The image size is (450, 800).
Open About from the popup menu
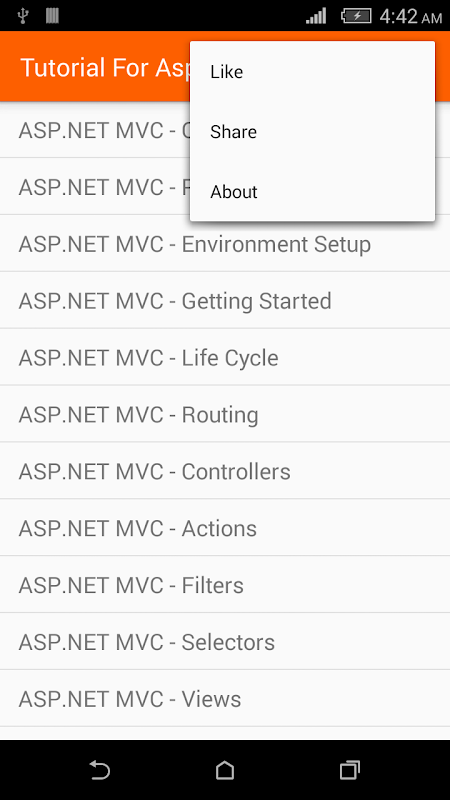312,192
